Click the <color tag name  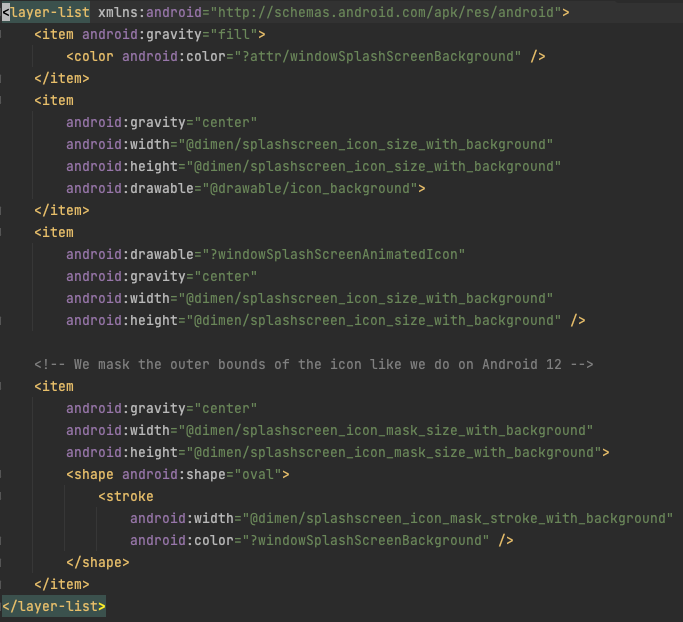pyautogui.click(x=90, y=57)
